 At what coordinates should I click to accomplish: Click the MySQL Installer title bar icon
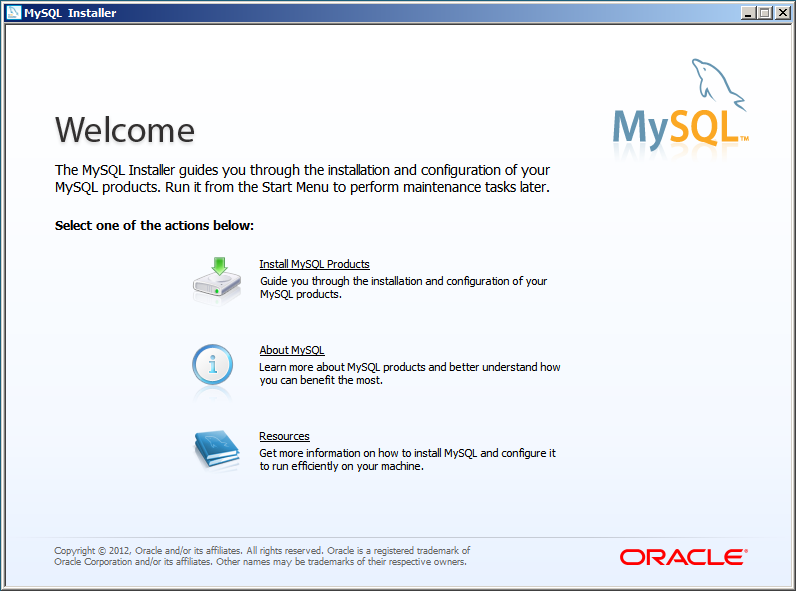pyautogui.click(x=14, y=12)
